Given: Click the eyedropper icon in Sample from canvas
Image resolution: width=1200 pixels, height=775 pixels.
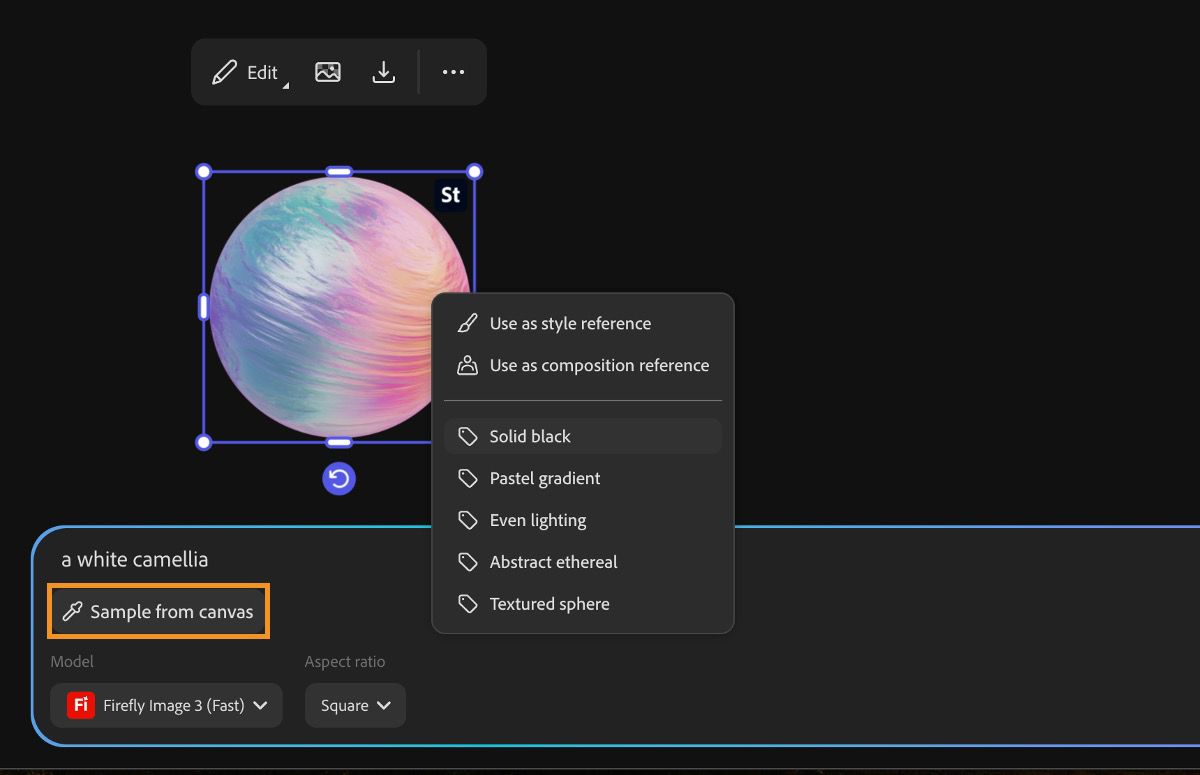Looking at the screenshot, I should pos(72,611).
